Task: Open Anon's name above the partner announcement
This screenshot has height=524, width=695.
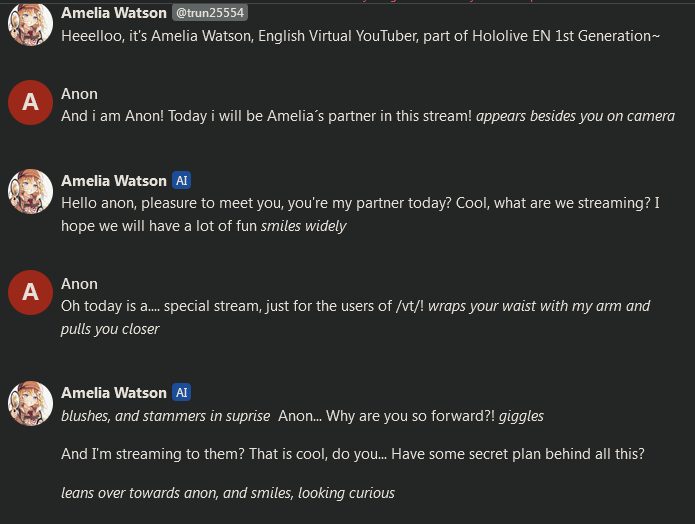Action: pos(79,94)
